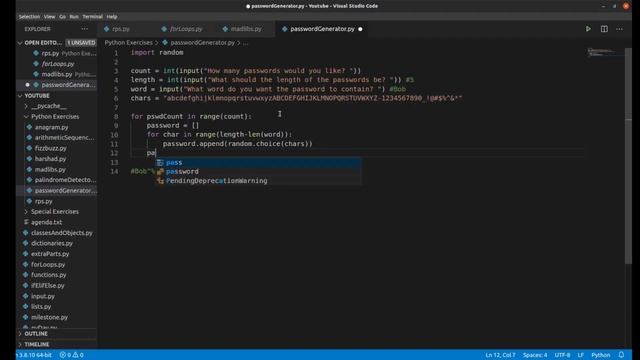Click the PendingDeprecationWarning class suggestion icon
The width and height of the screenshot is (640, 360).
(160, 181)
